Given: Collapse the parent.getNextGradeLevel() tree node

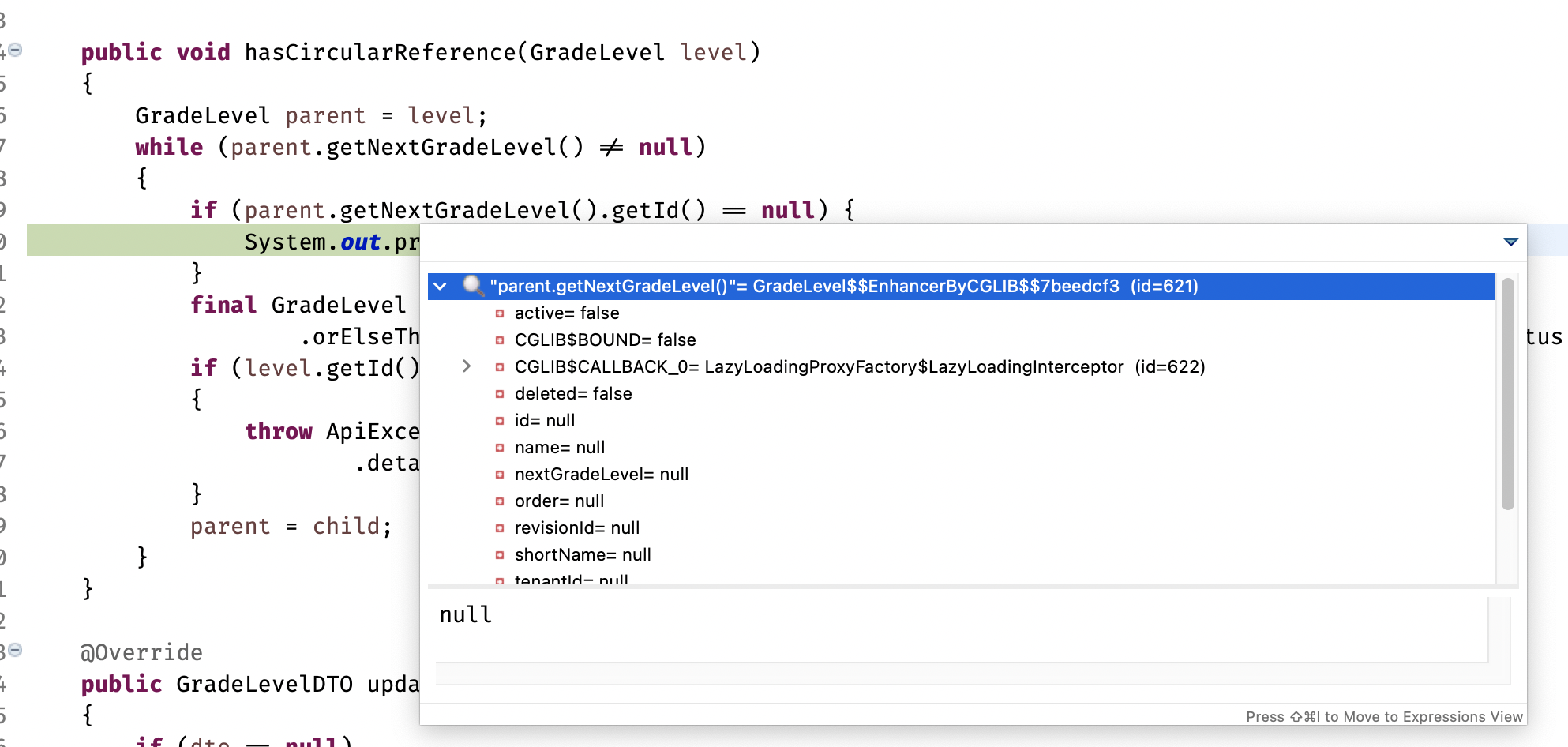Looking at the screenshot, I should 439,287.
